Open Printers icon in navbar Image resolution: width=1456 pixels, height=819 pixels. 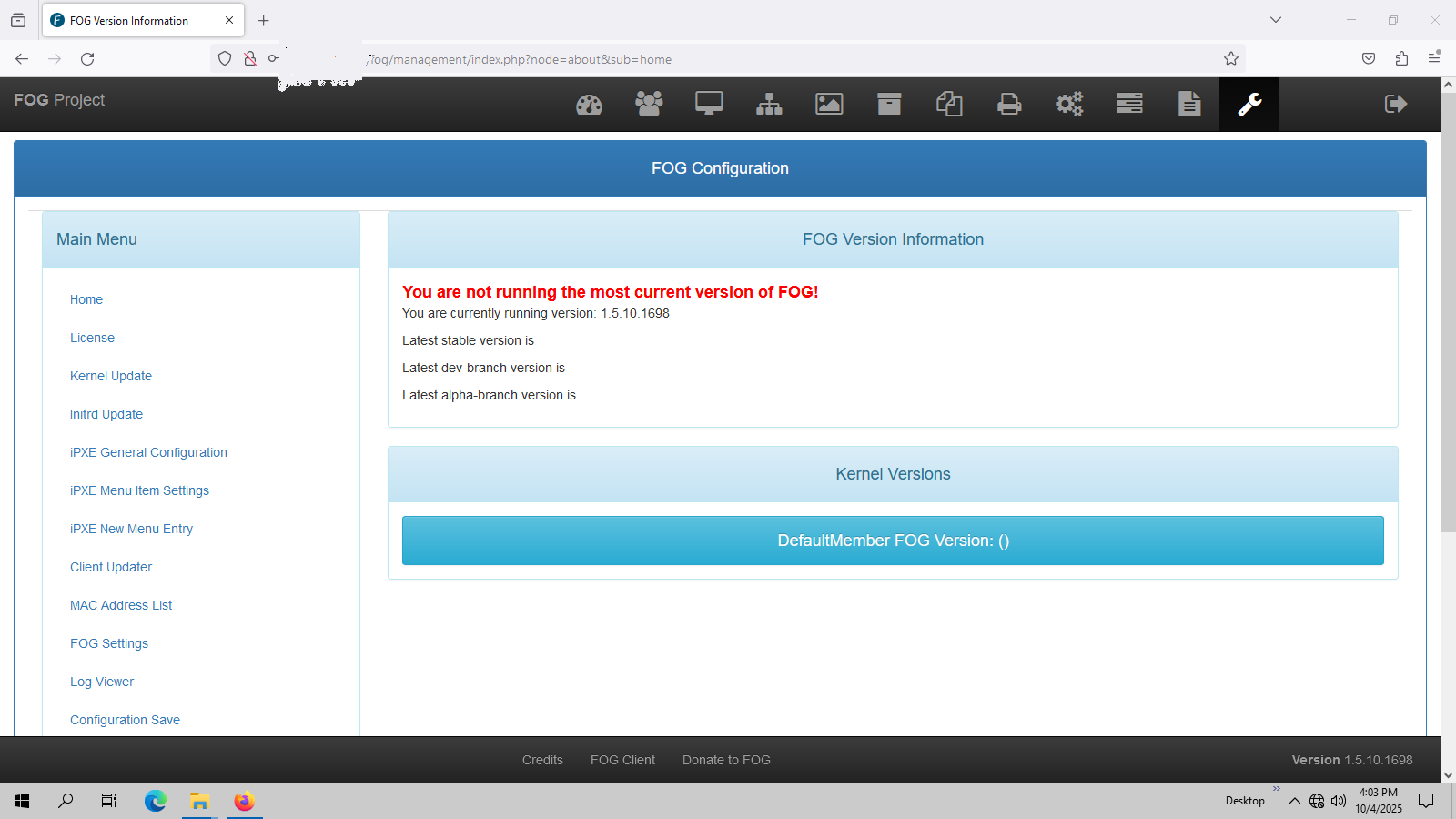(1009, 105)
